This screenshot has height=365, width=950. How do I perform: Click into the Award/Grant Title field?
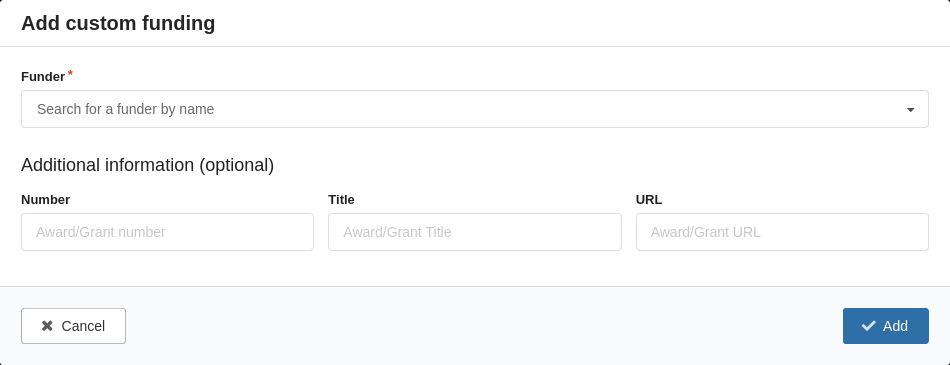pyautogui.click(x=474, y=232)
